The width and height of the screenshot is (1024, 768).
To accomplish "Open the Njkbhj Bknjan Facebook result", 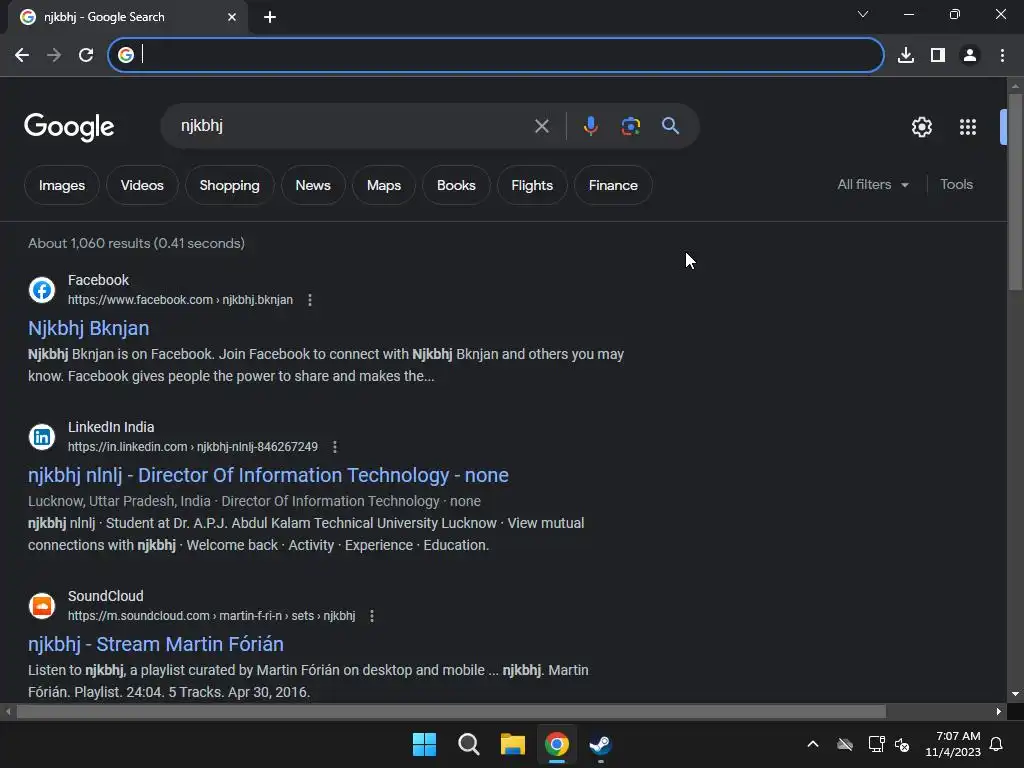I will [x=89, y=328].
